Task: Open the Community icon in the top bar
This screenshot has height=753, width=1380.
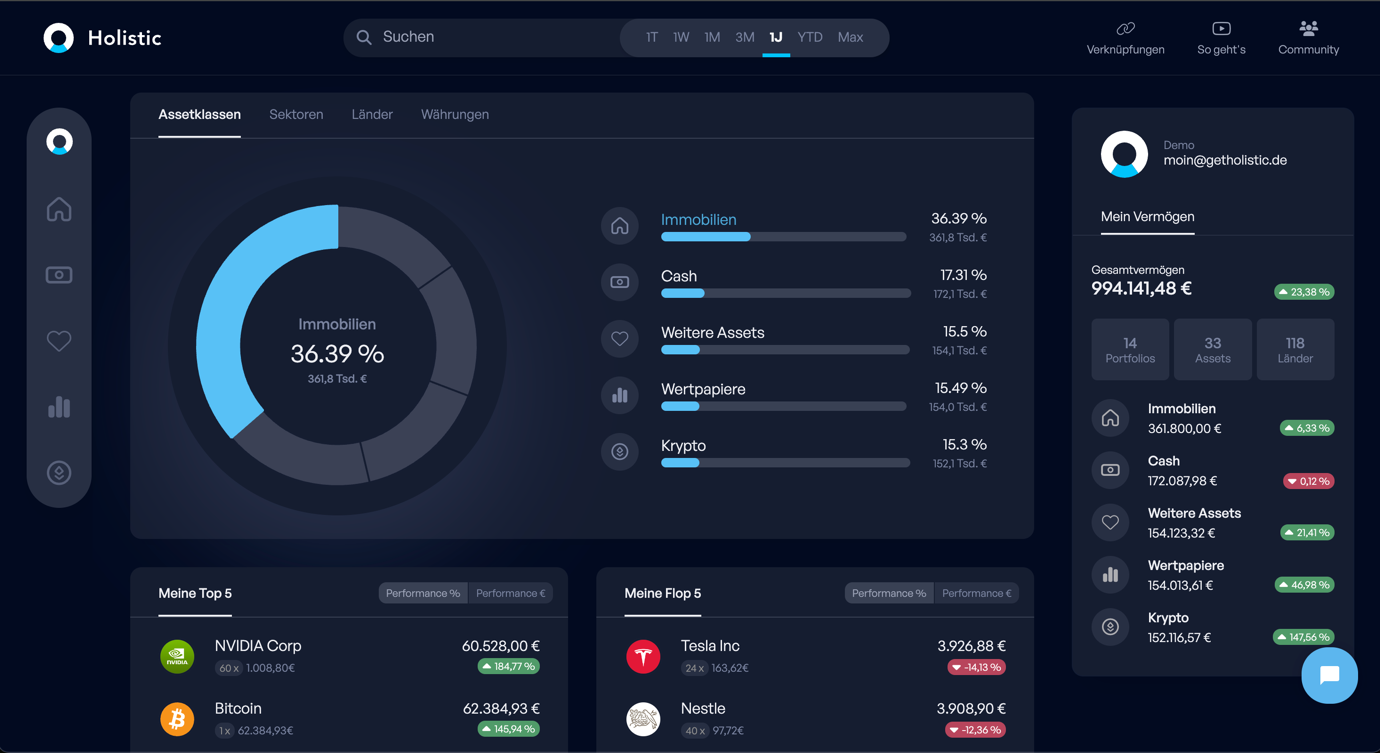Action: 1308,37
